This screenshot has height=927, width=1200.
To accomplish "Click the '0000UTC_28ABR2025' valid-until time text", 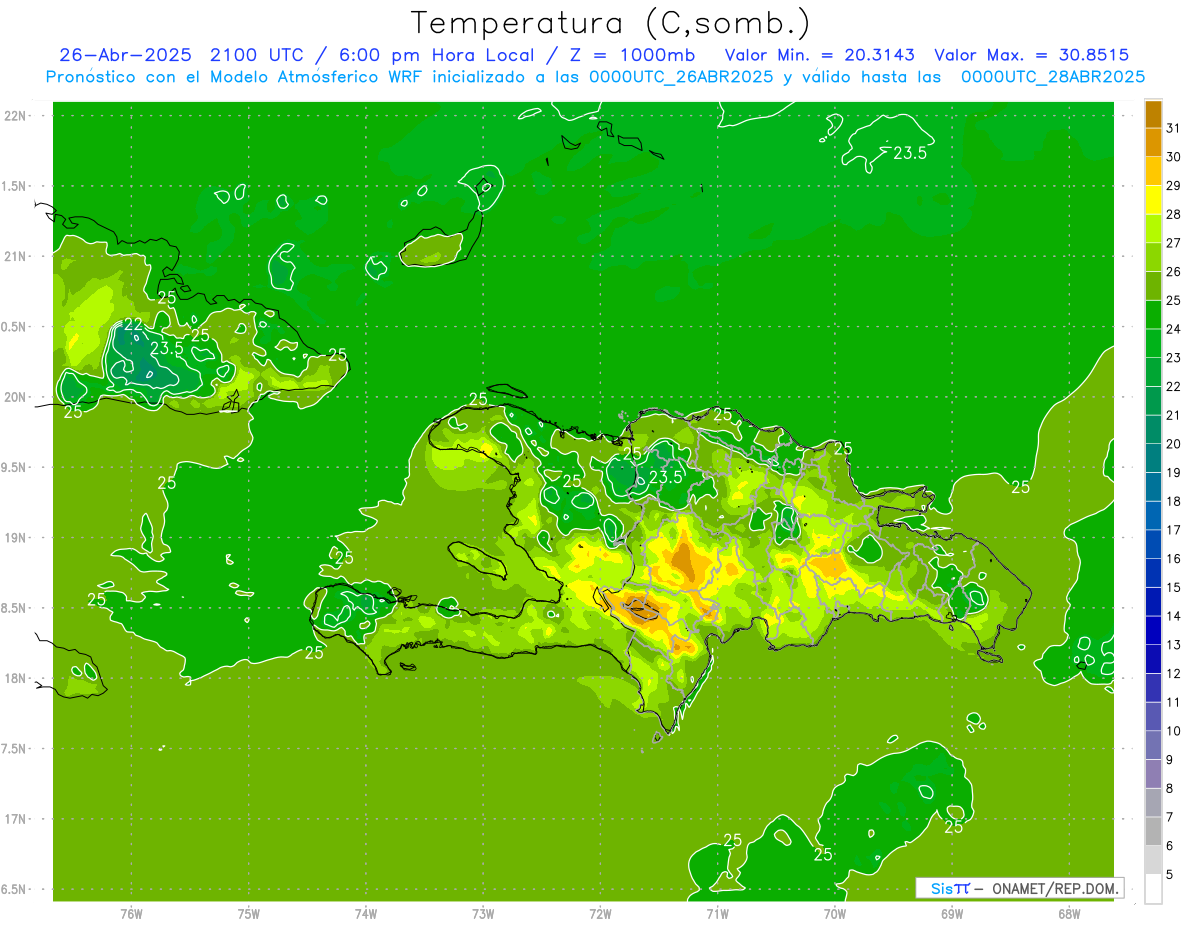I will tap(1053, 77).
